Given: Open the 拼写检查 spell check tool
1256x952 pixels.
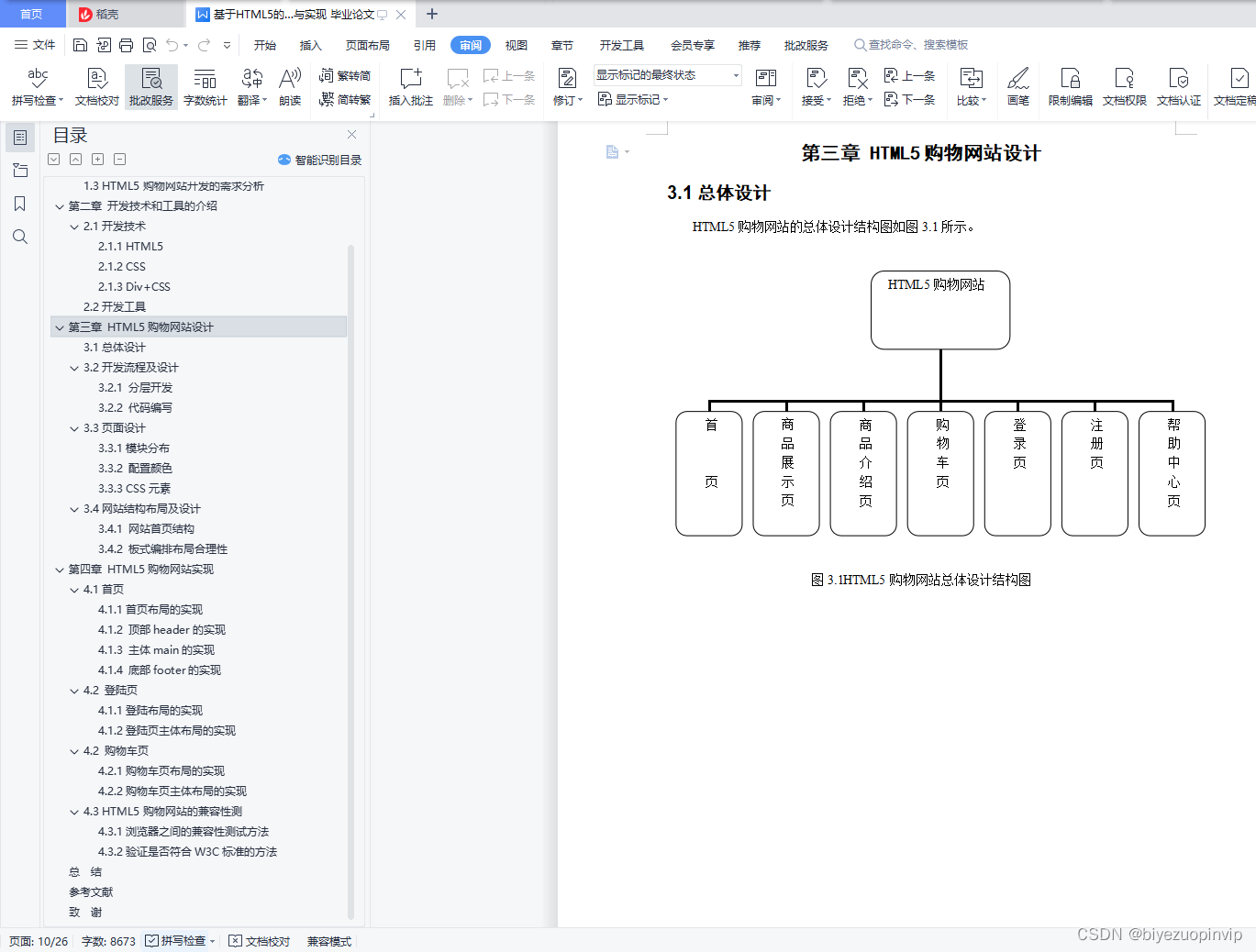Looking at the screenshot, I should 38,87.
